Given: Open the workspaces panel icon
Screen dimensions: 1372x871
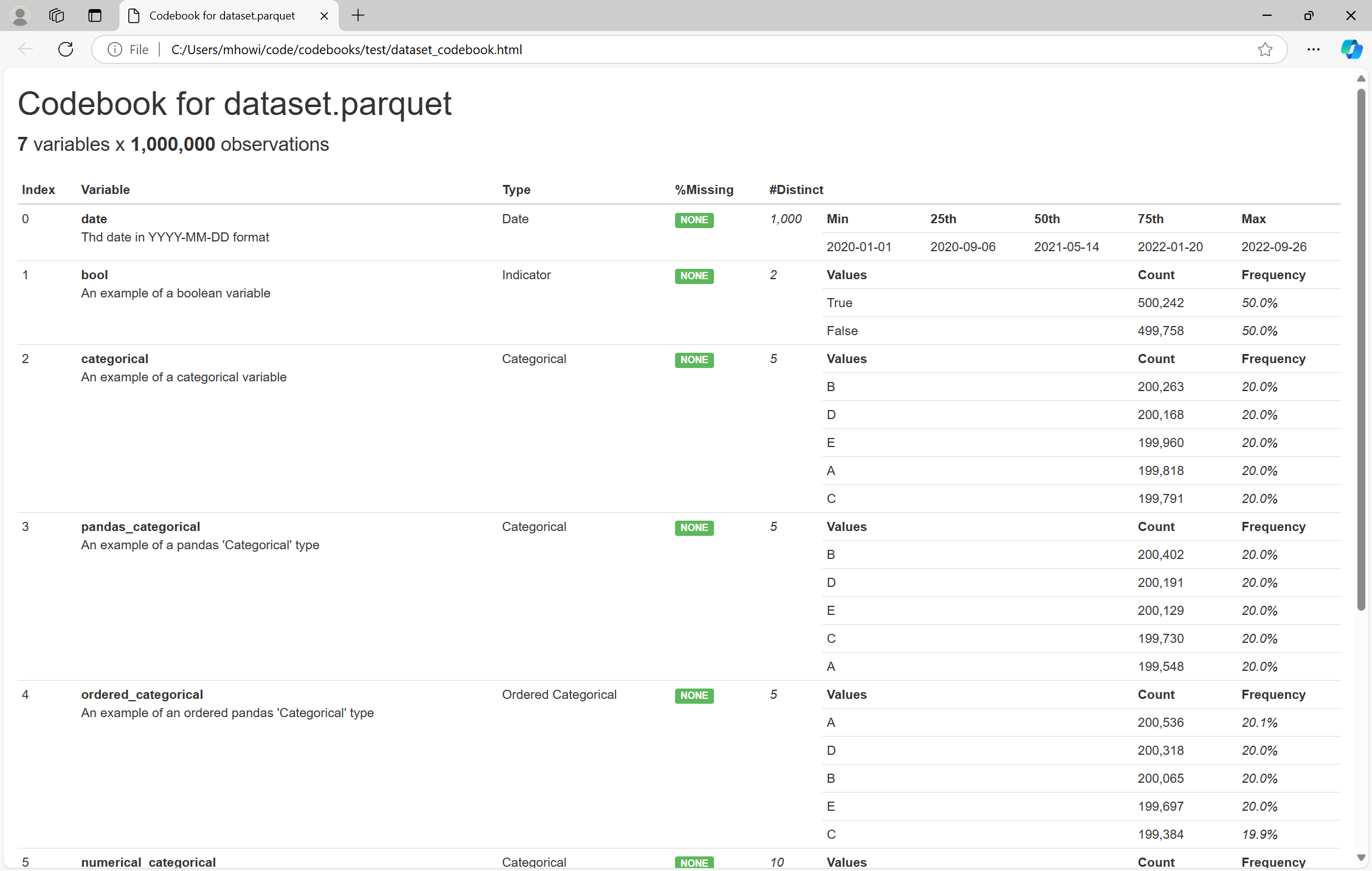Looking at the screenshot, I should [57, 15].
